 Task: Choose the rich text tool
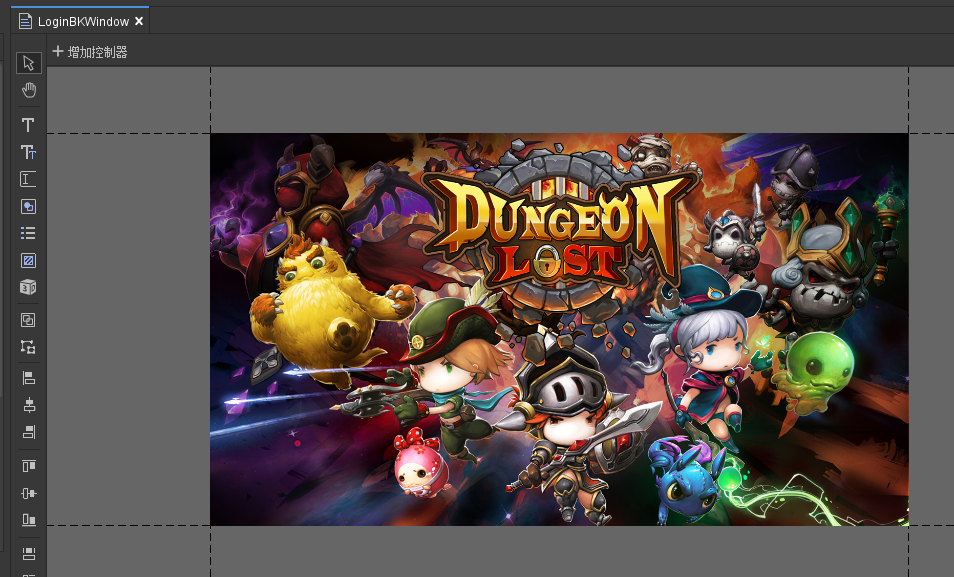click(29, 152)
